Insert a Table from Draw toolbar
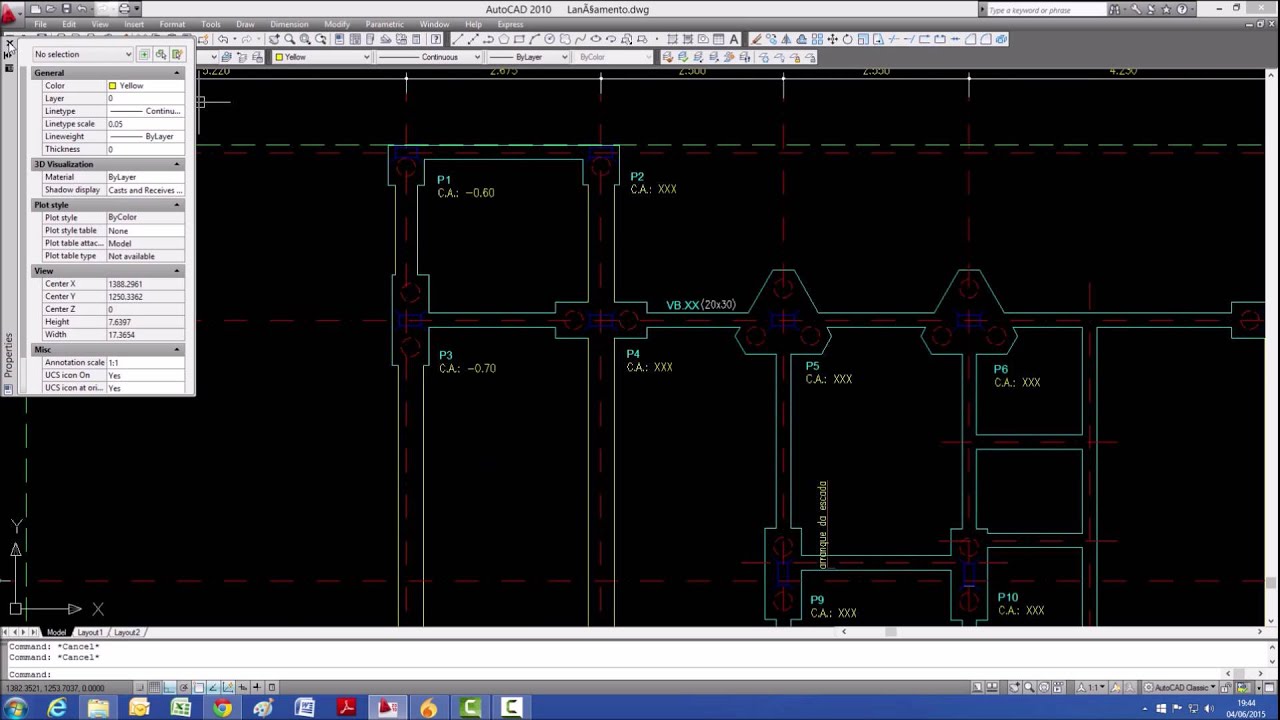 click(719, 39)
